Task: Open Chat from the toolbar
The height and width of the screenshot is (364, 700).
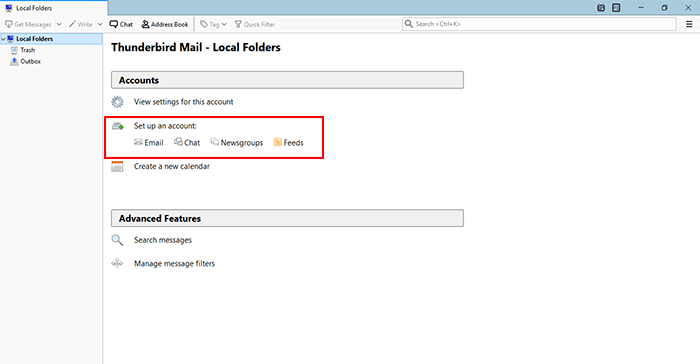Action: [121, 24]
